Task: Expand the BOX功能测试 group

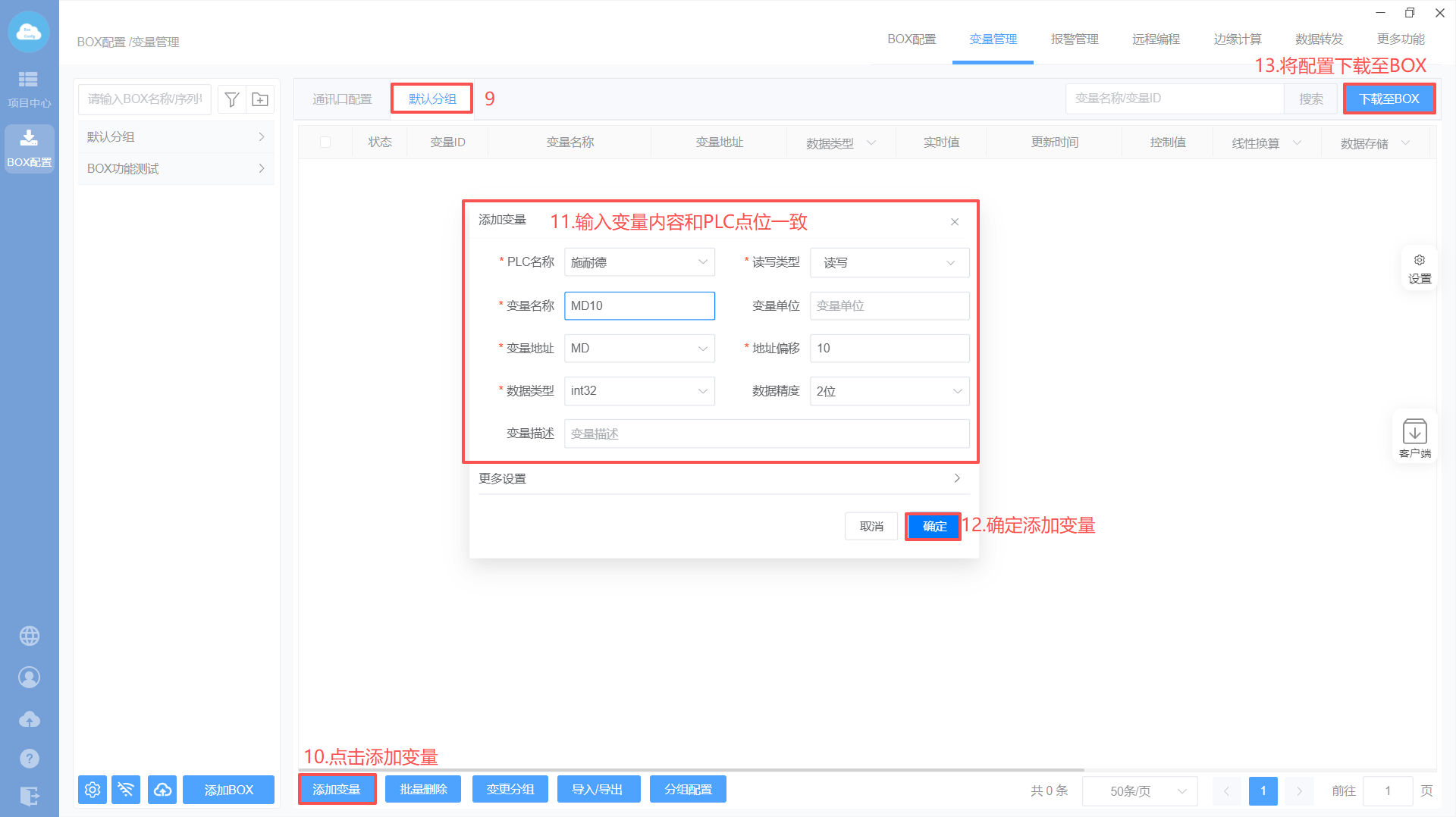Action: [x=175, y=168]
